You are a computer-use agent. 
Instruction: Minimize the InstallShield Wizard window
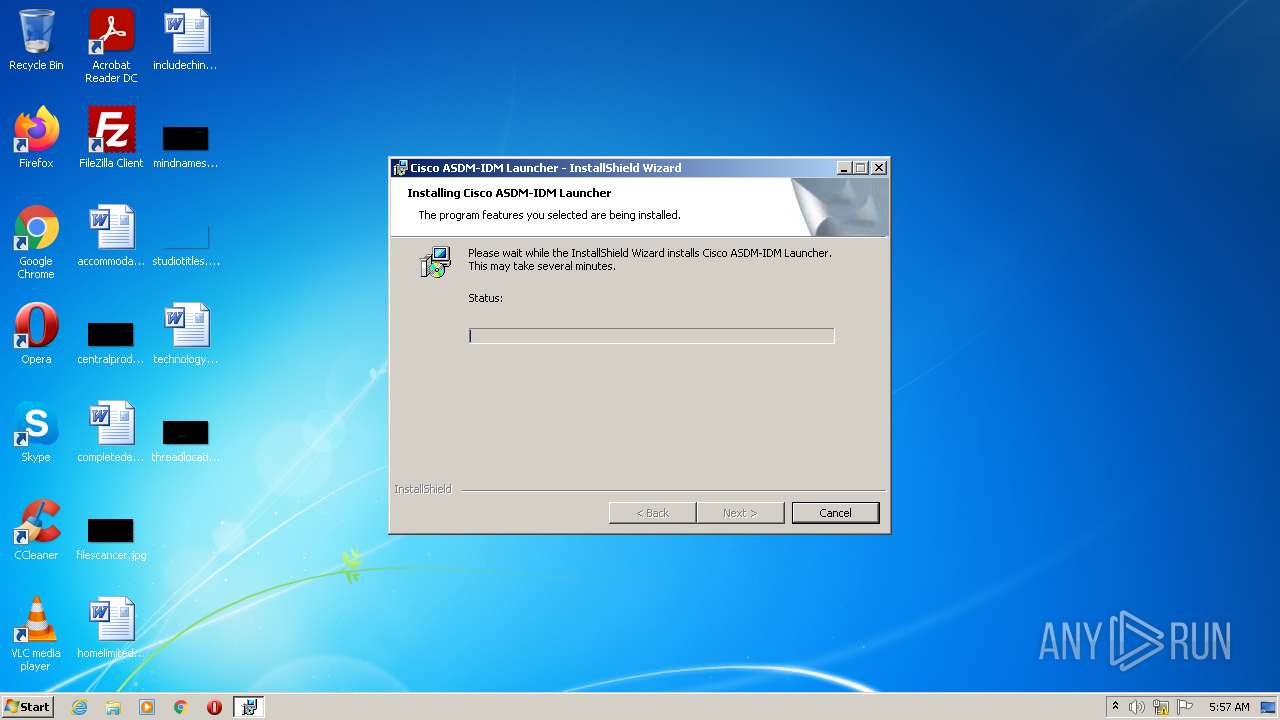[843, 168]
